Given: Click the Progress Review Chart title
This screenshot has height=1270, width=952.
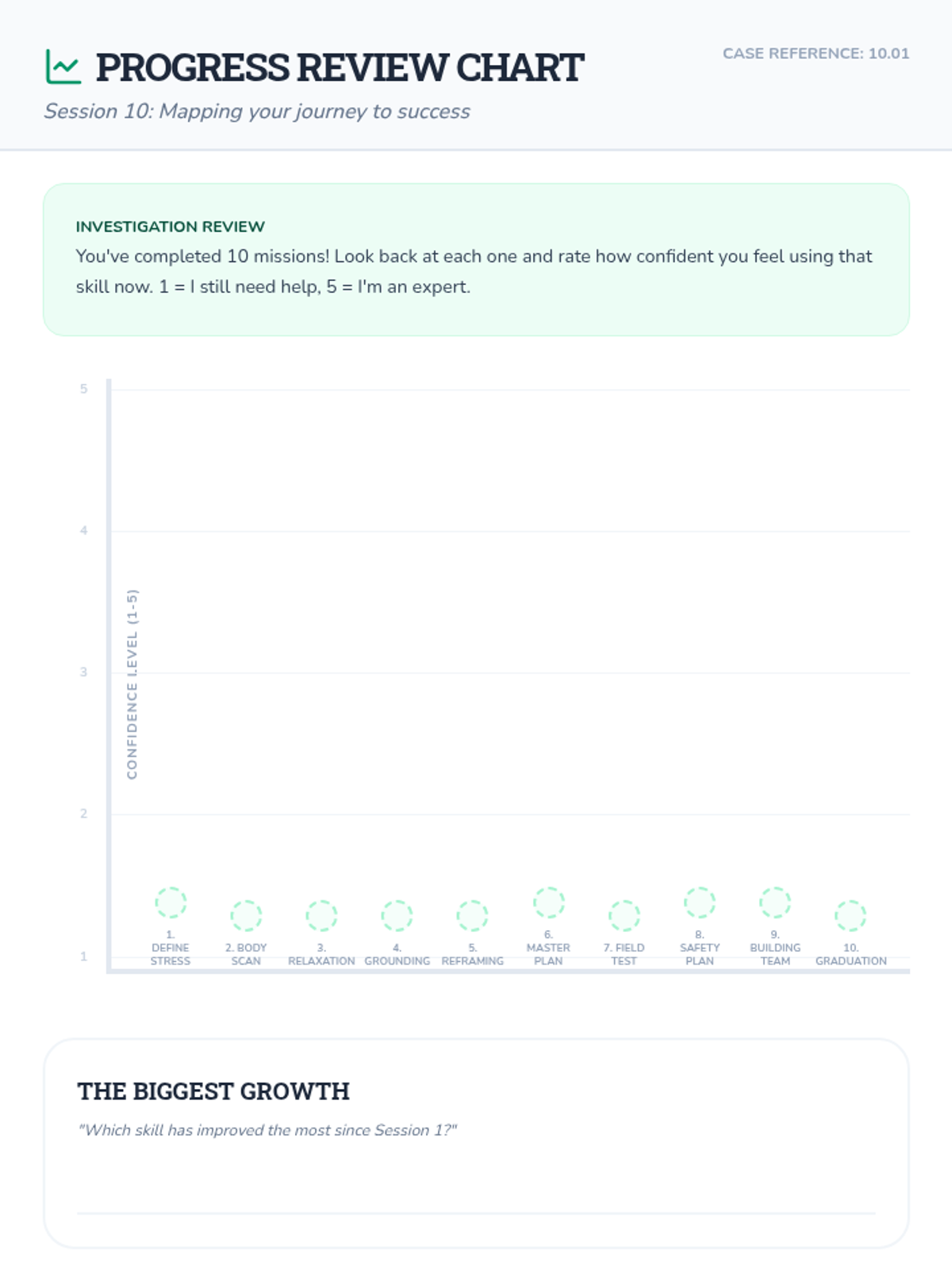Looking at the screenshot, I should point(340,68).
